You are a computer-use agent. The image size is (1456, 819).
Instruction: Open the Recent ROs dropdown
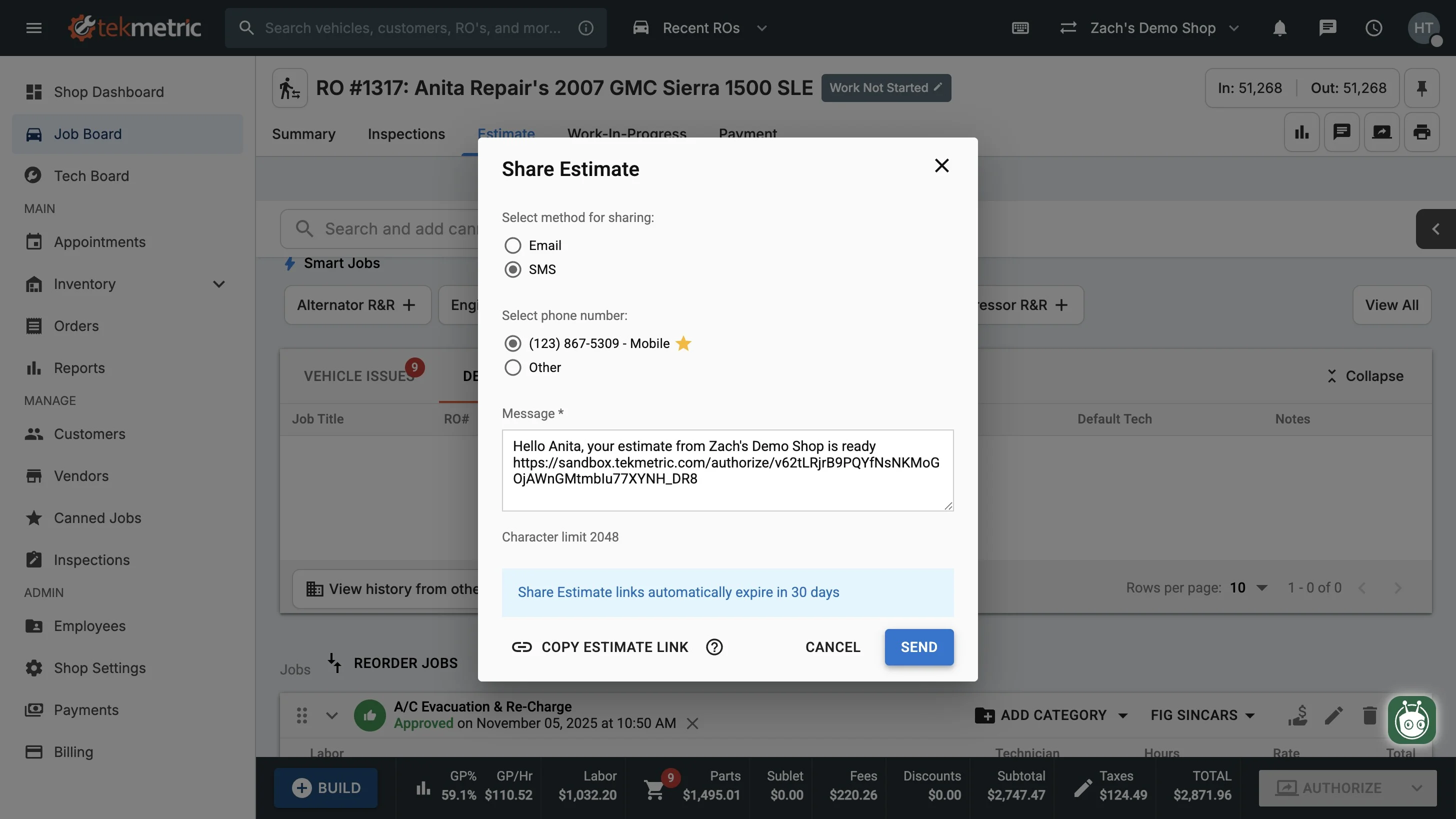point(701,28)
